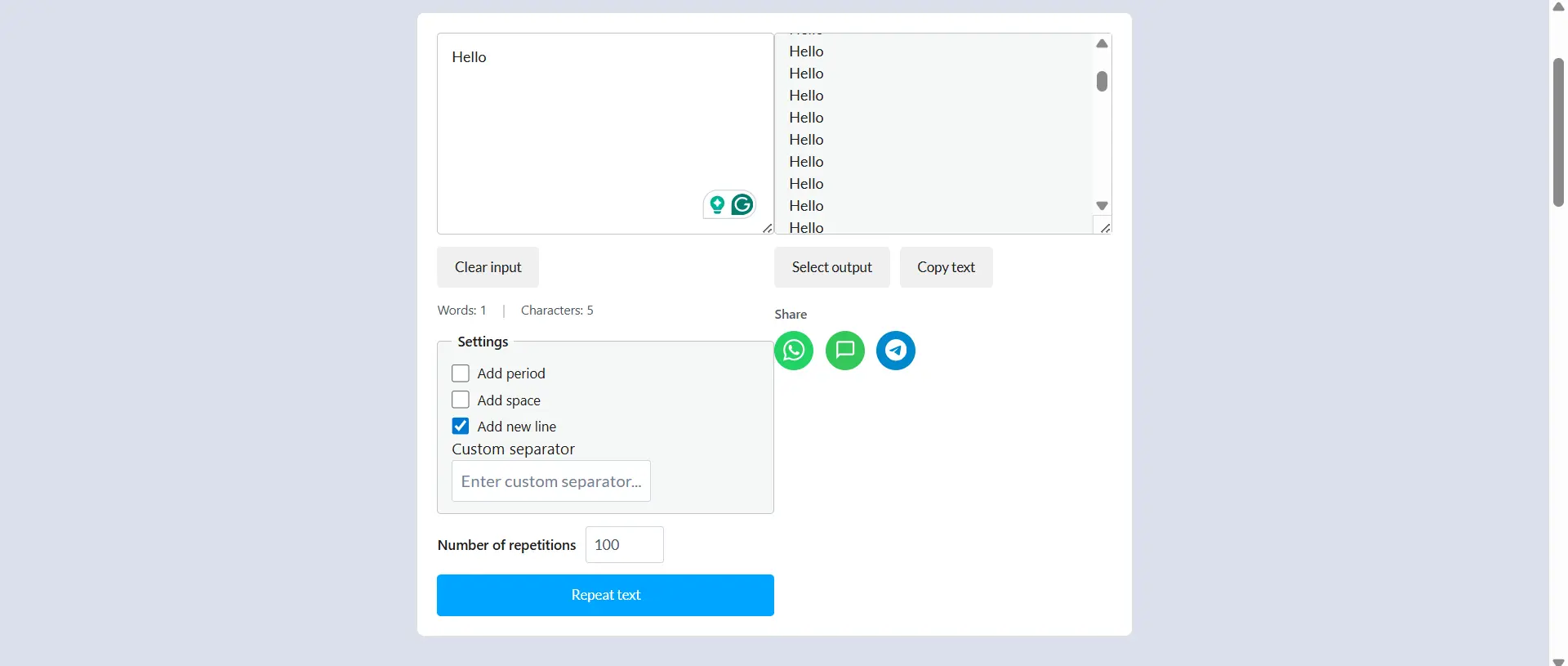The image size is (1568, 666).
Task: Click the page scrollbar up arrow
Action: pos(1558,6)
